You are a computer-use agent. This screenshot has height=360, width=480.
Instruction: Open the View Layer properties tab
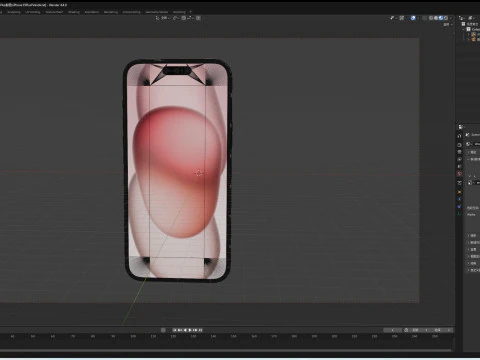coord(459,159)
